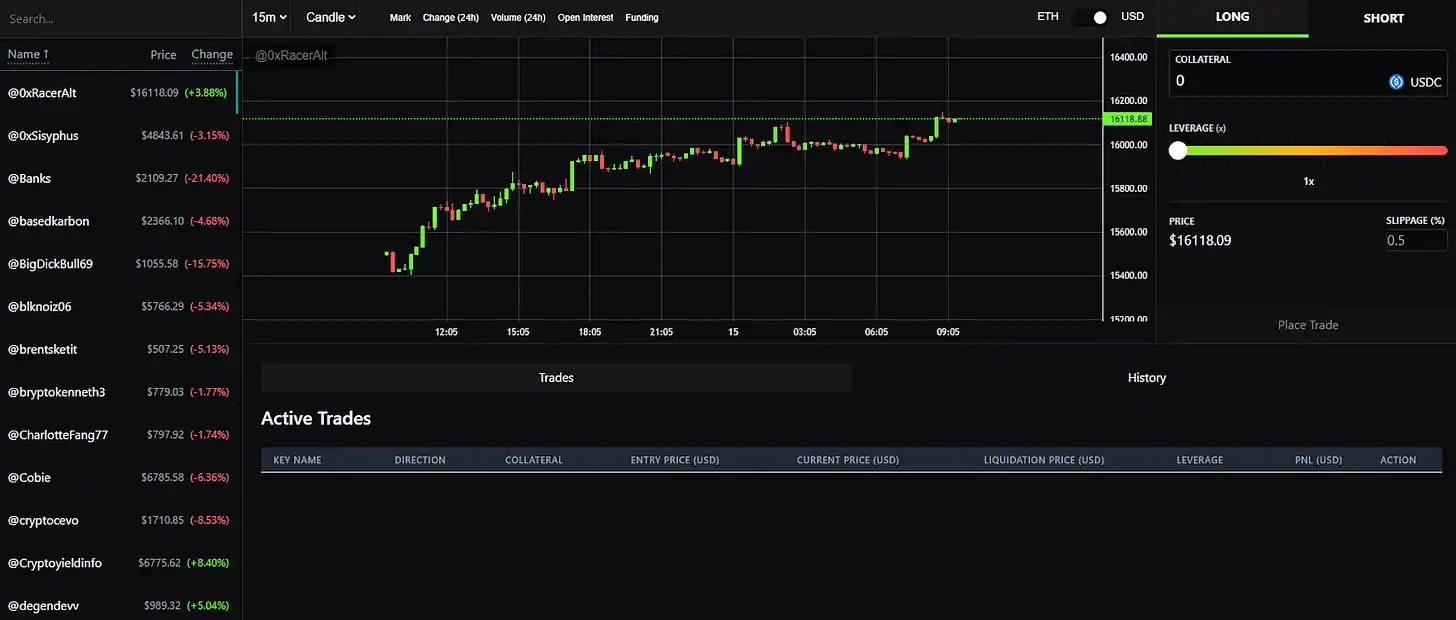This screenshot has height=620, width=1456.
Task: Click the leverage slider handle
Action: coord(1178,150)
